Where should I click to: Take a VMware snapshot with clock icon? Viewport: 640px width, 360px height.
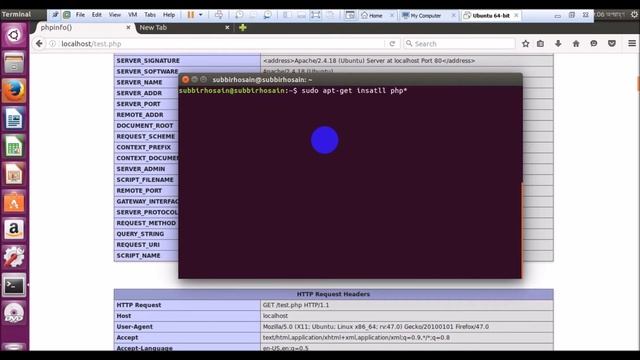click(239, 15)
